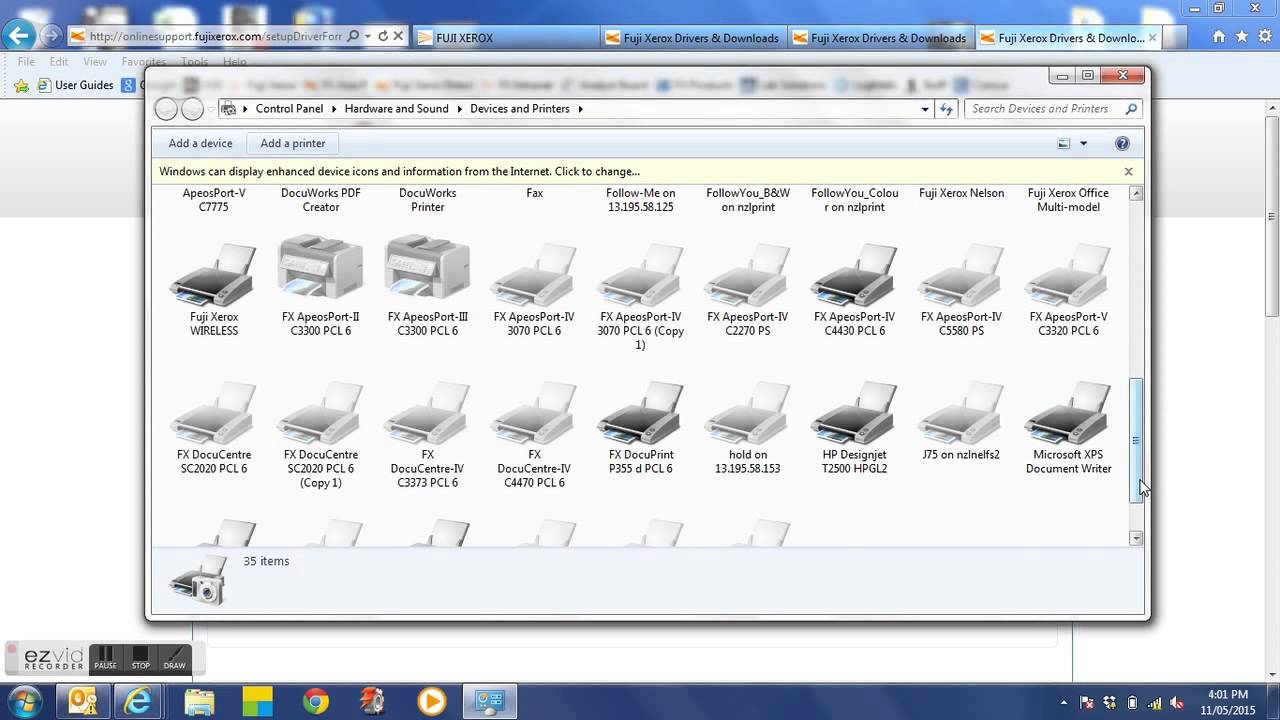Click Search Devices and Printers field
This screenshot has height=720, width=1280.
coord(1054,109)
